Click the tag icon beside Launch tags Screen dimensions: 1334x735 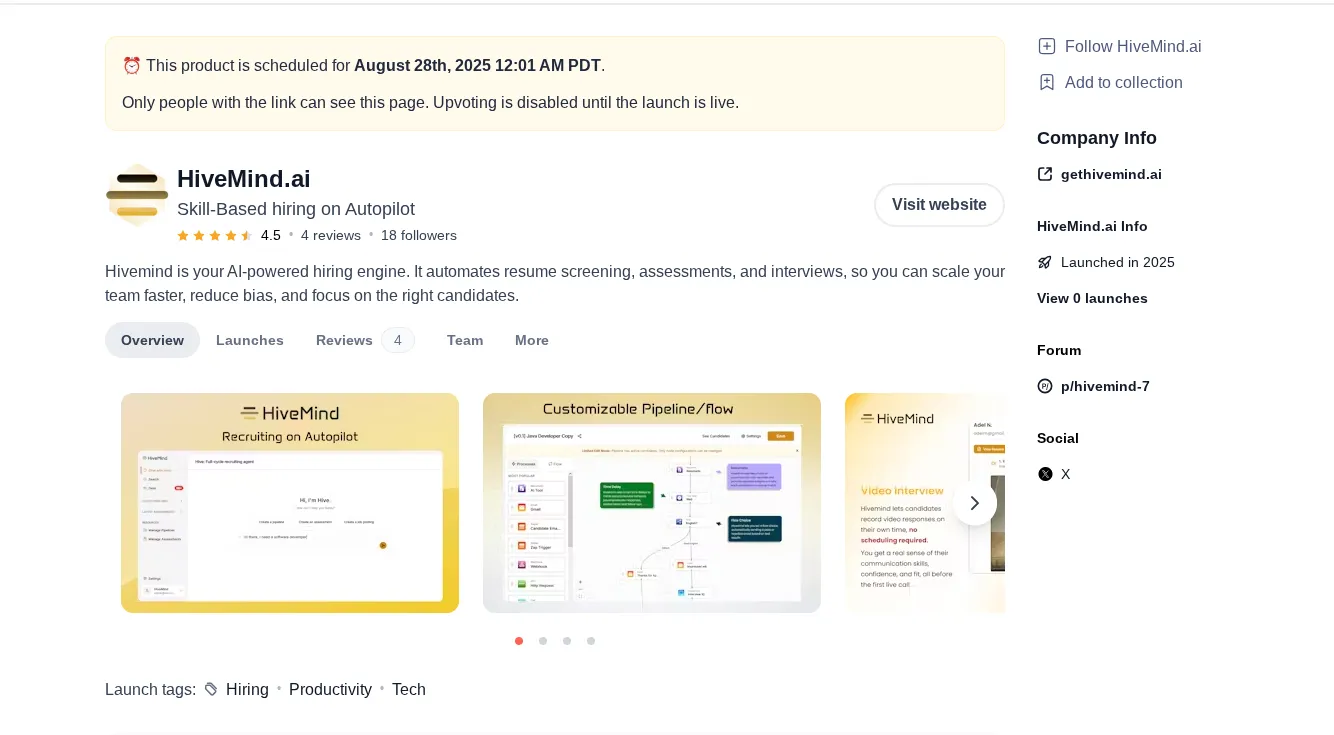pos(211,689)
